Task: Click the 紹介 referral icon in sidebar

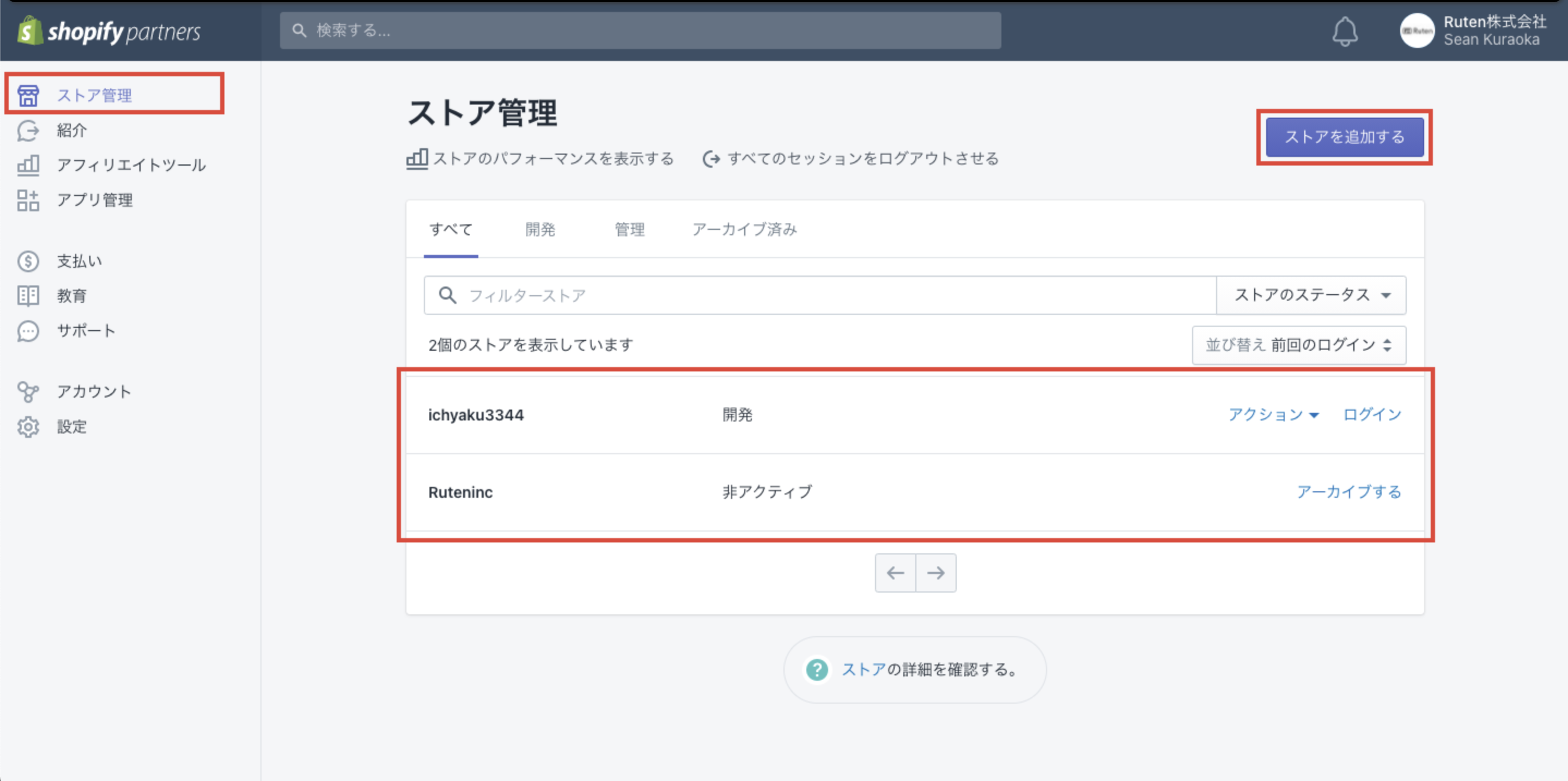Action: pyautogui.click(x=28, y=130)
